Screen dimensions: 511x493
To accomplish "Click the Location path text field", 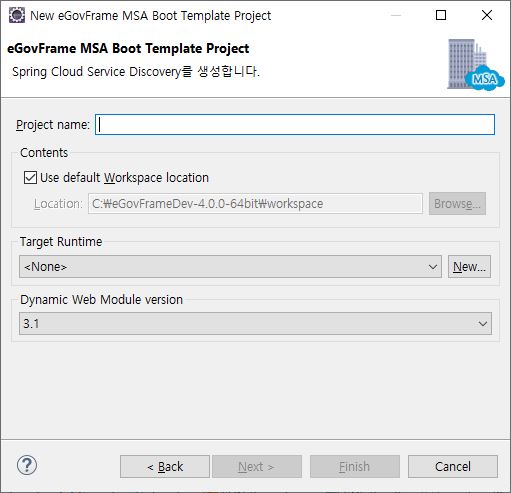I will 255,203.
